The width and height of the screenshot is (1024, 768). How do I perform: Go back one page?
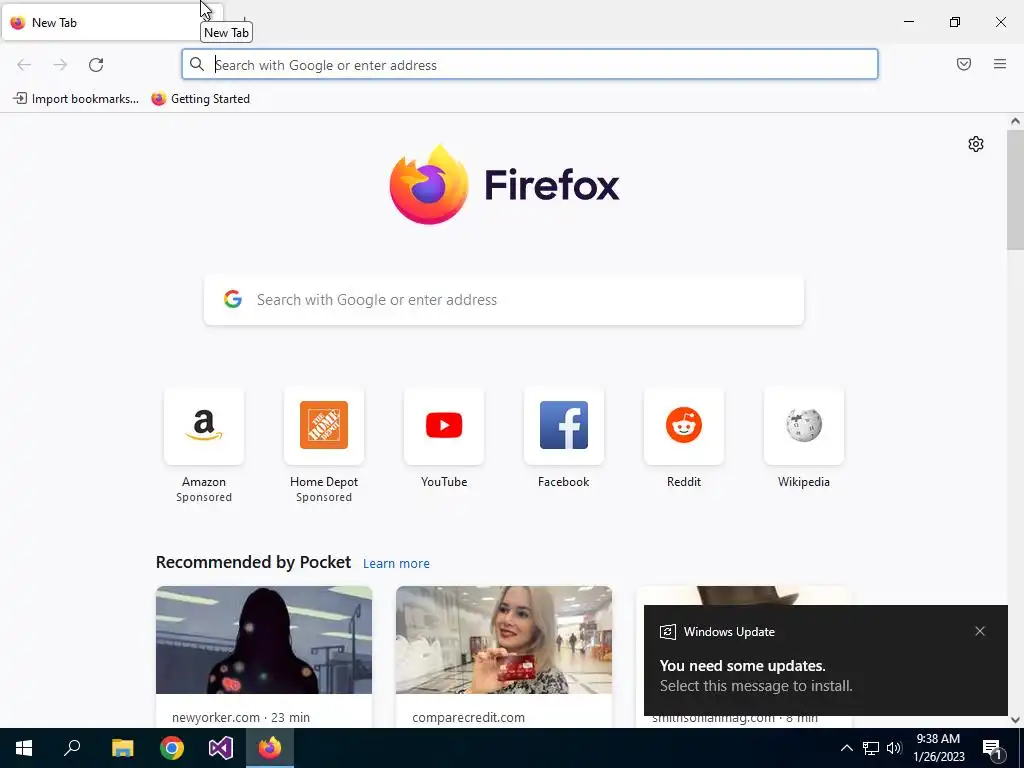[x=24, y=65]
